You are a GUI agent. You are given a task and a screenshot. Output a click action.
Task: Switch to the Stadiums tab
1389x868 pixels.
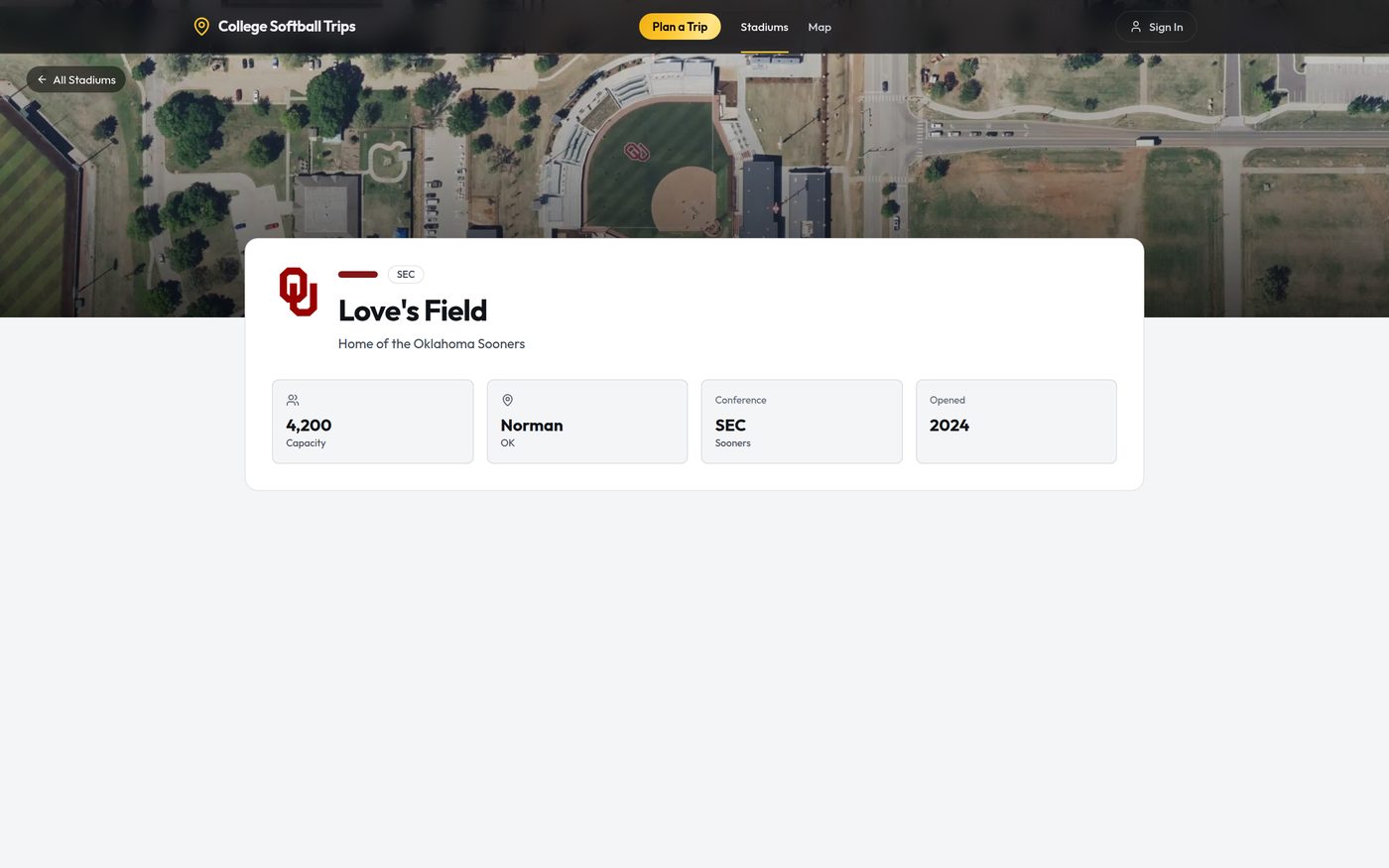764,27
